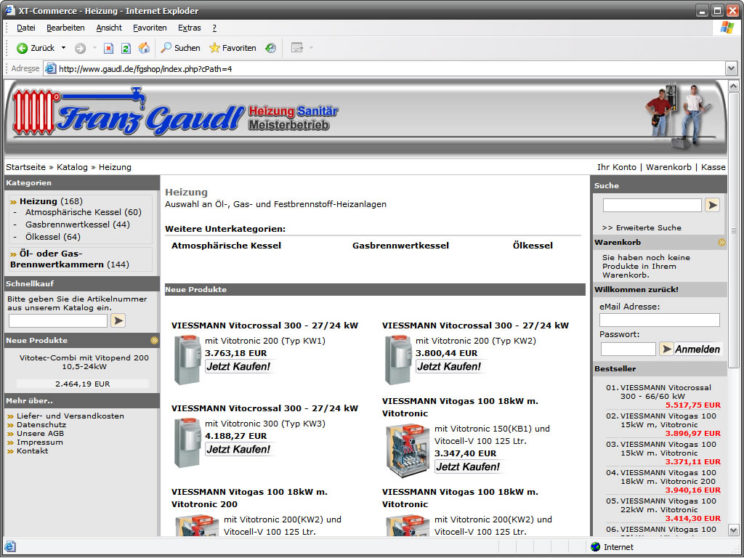Open the forward button dropdown arrow
Viewport: 744px width, 558px height.
point(94,48)
